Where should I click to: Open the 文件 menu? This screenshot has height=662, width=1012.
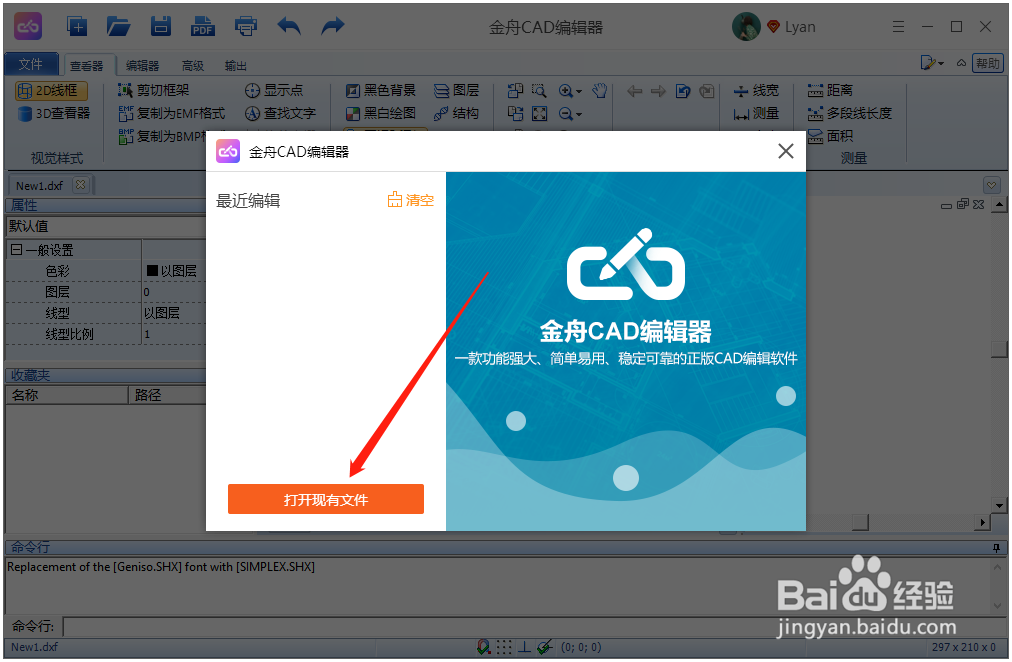click(31, 65)
